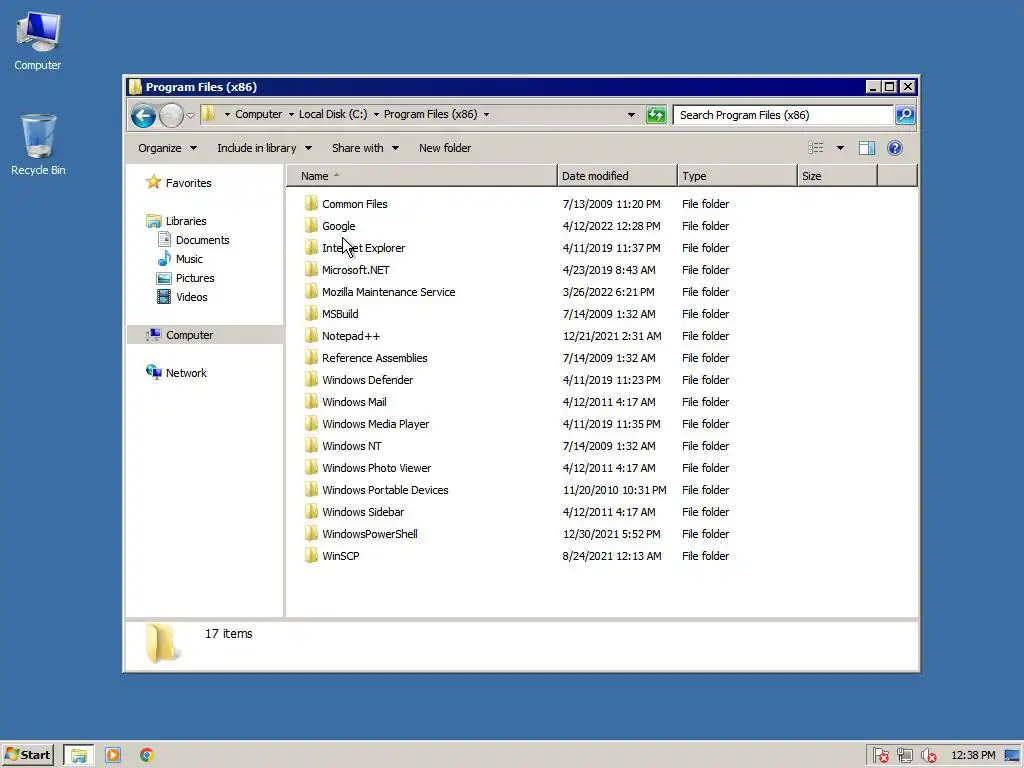Open Windows Media Player taskbar icon

pyautogui.click(x=113, y=756)
